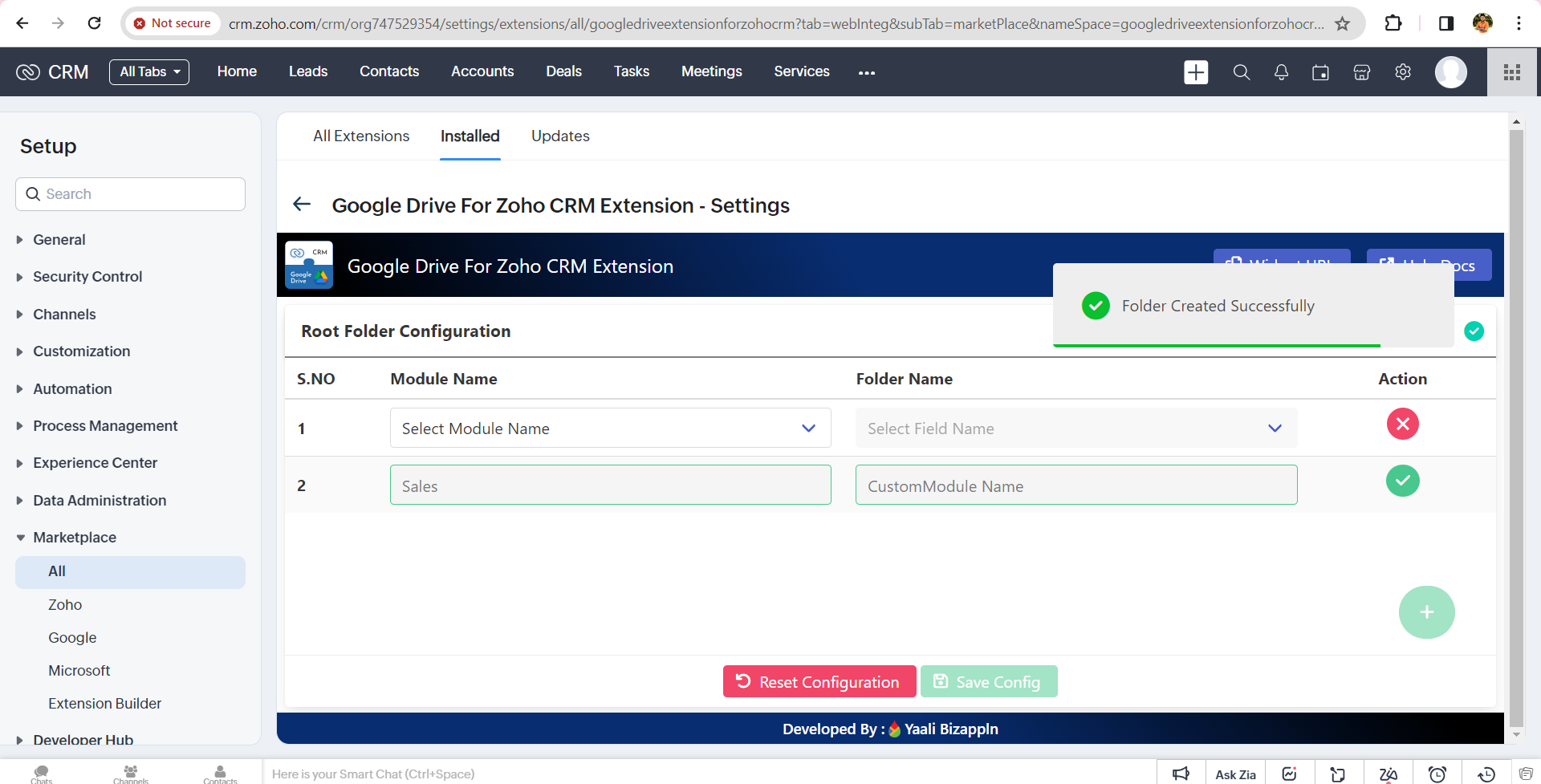
Task: Open the Select Field Name dropdown
Action: 1075,429
